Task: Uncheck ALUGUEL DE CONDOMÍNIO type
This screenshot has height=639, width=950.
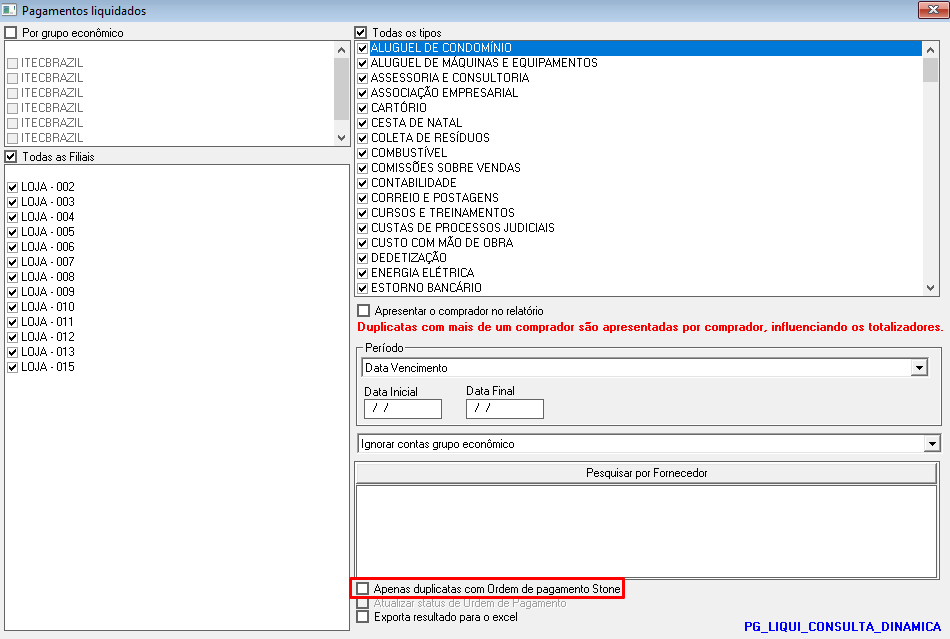Action: click(x=363, y=48)
